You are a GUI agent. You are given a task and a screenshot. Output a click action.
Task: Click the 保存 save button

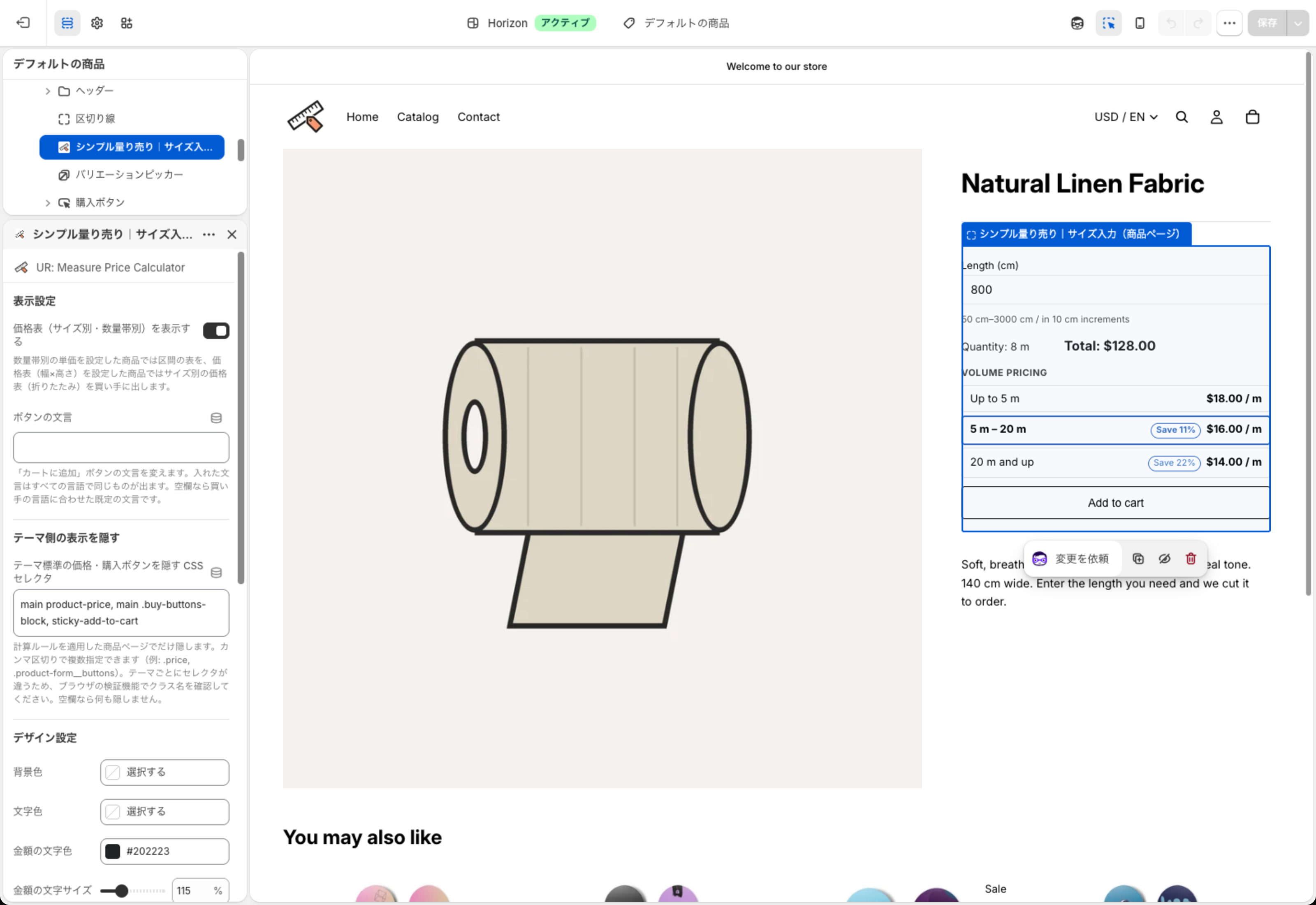pos(1267,23)
